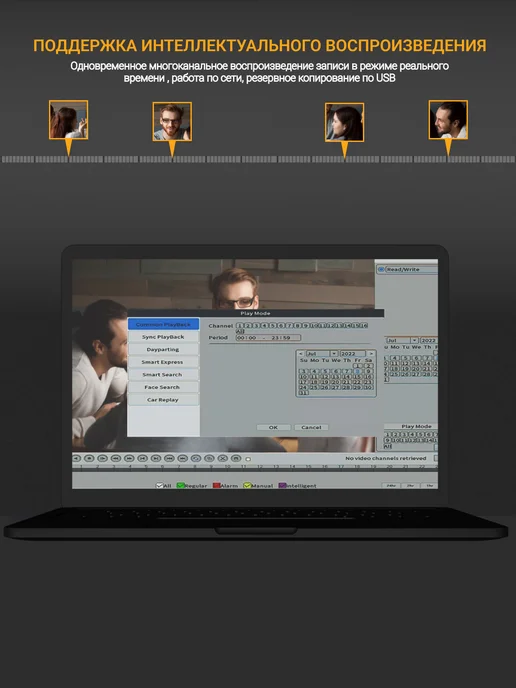Click the 2022 year field in dialog calendar
The width and height of the screenshot is (516, 688).
353,354
